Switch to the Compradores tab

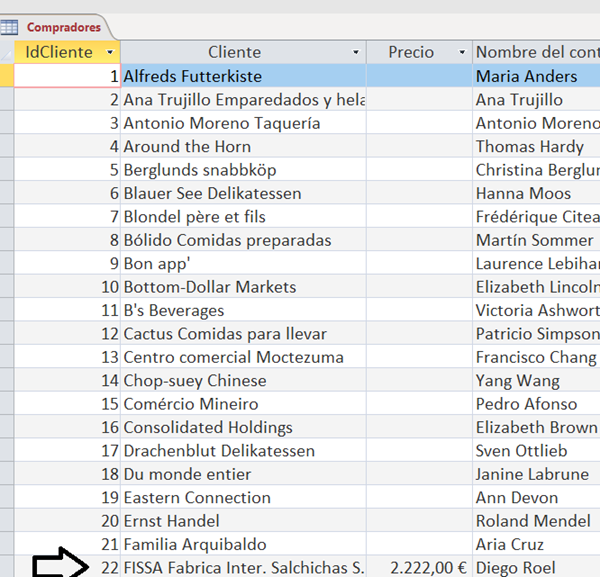(x=63, y=27)
